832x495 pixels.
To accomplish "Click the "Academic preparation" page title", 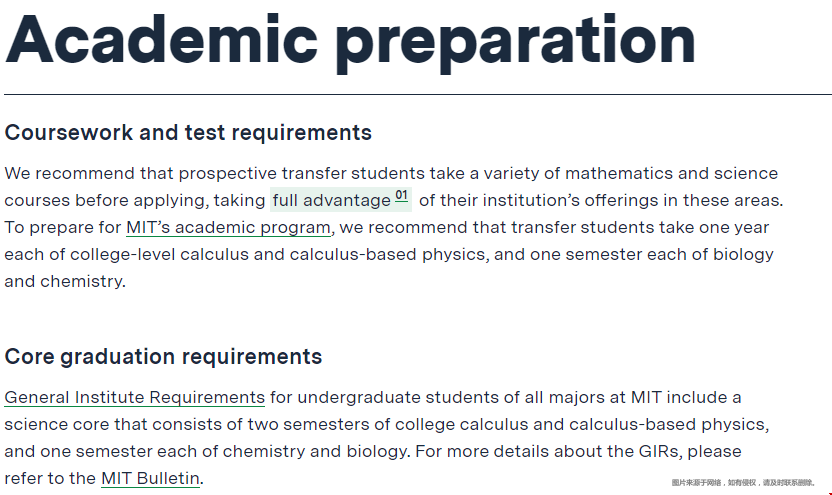I will [351, 41].
